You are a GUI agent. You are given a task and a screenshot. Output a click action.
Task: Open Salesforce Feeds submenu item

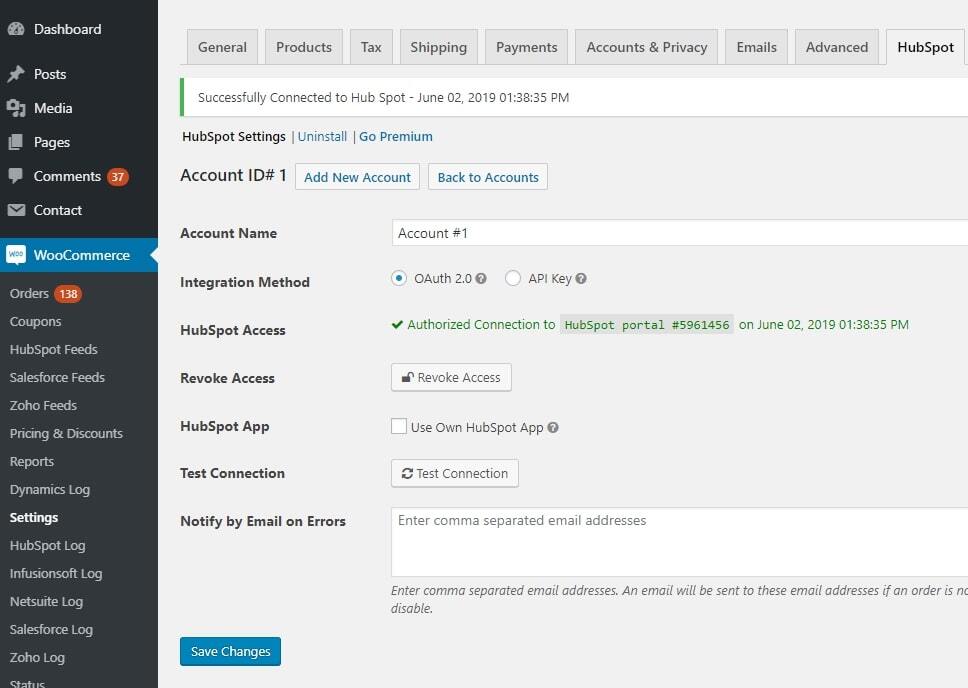(x=57, y=377)
